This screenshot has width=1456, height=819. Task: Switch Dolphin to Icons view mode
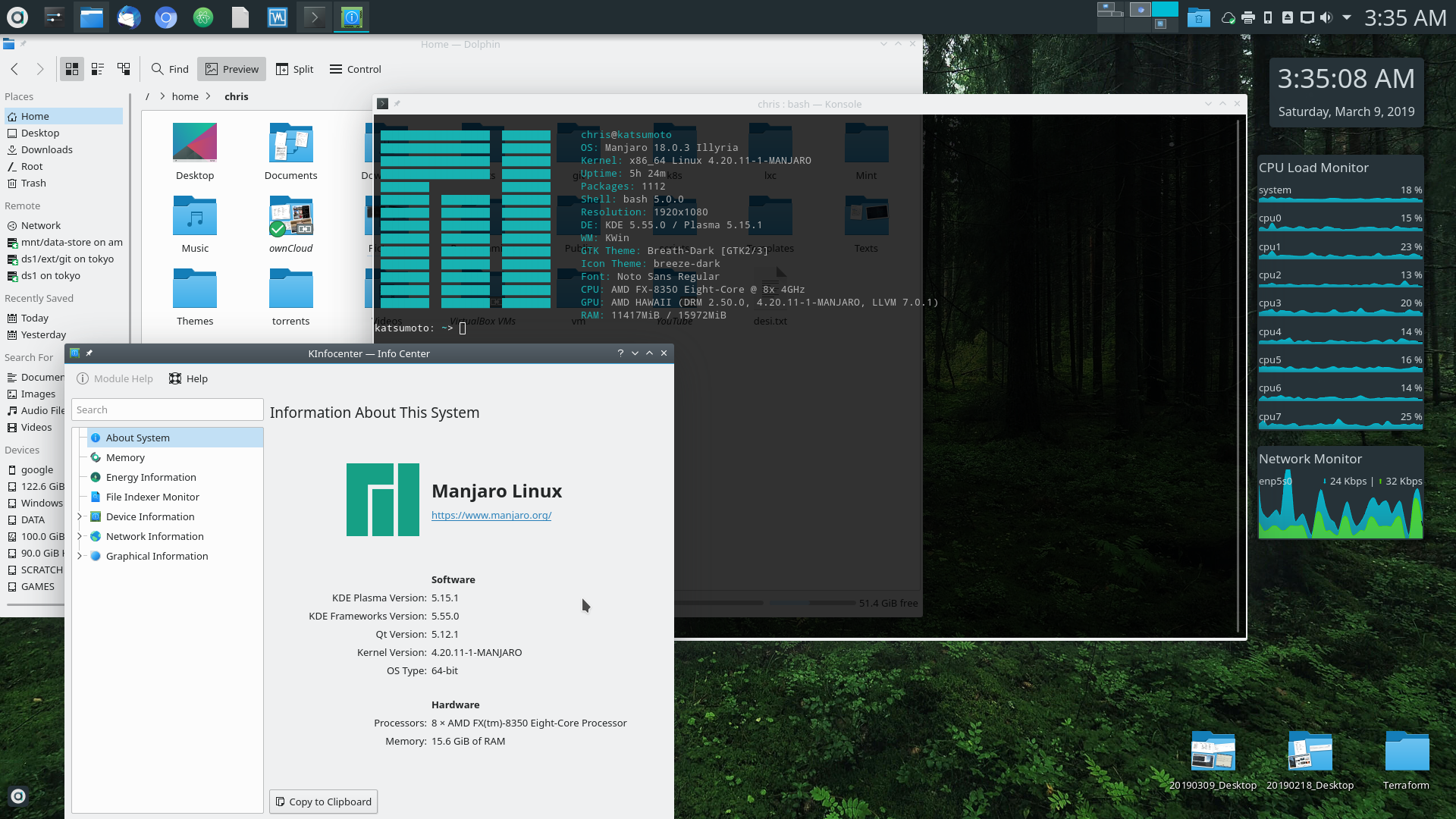[x=72, y=69]
